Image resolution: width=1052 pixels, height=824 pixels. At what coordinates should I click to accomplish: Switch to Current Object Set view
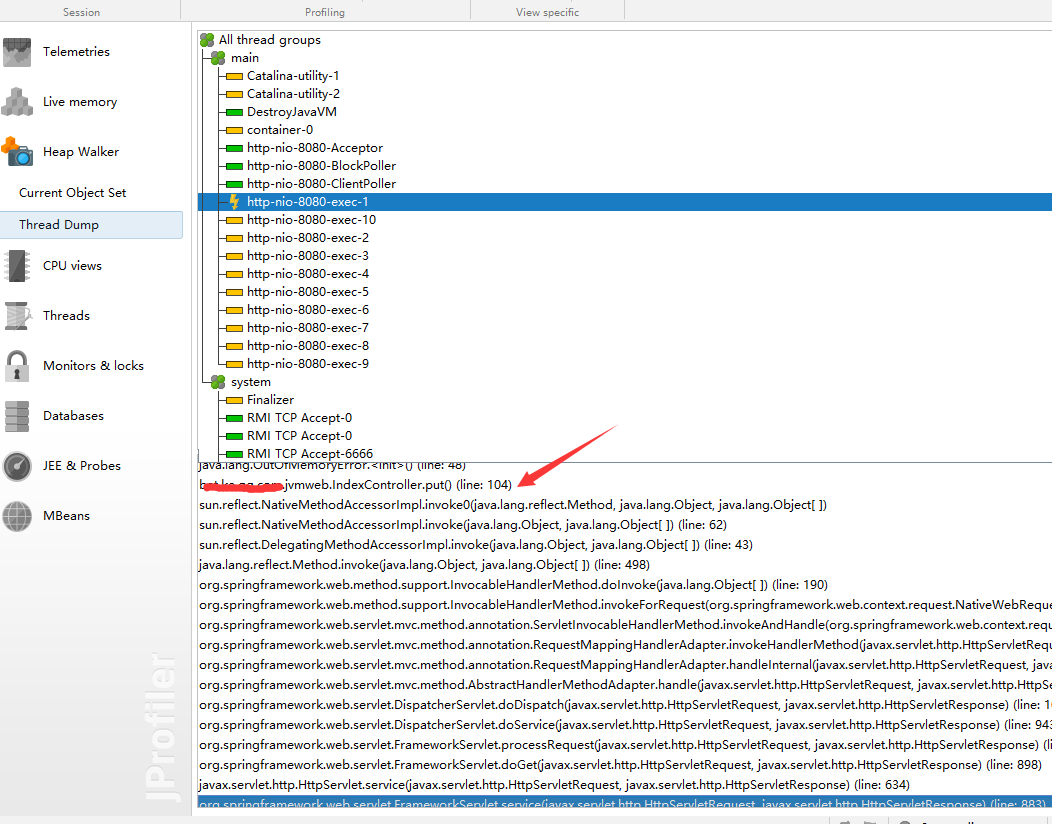(x=72, y=193)
